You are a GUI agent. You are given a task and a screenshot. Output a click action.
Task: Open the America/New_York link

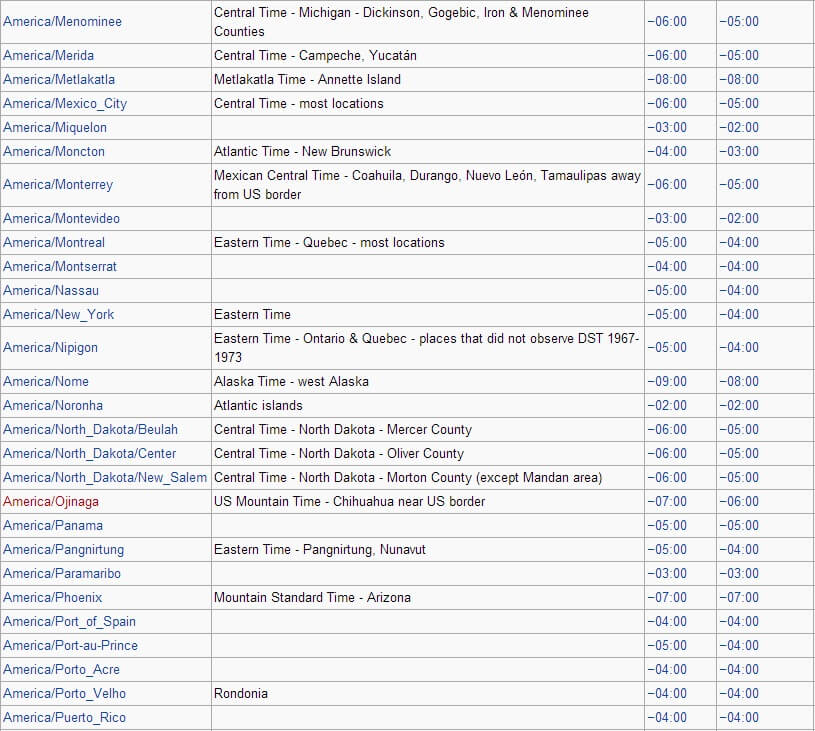(x=59, y=315)
